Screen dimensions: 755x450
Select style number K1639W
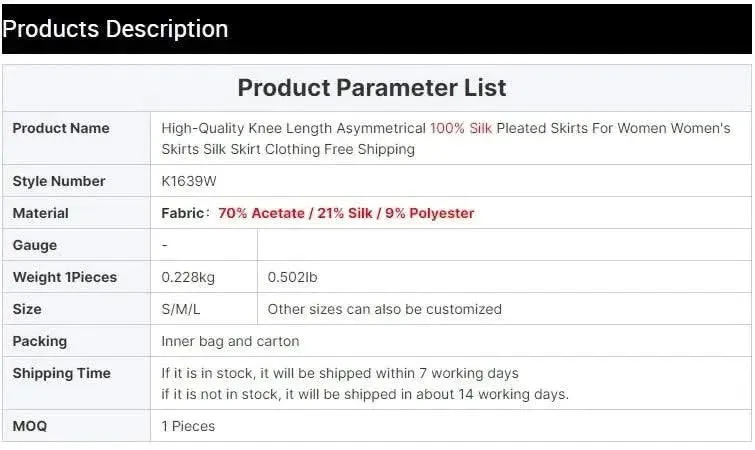click(189, 181)
